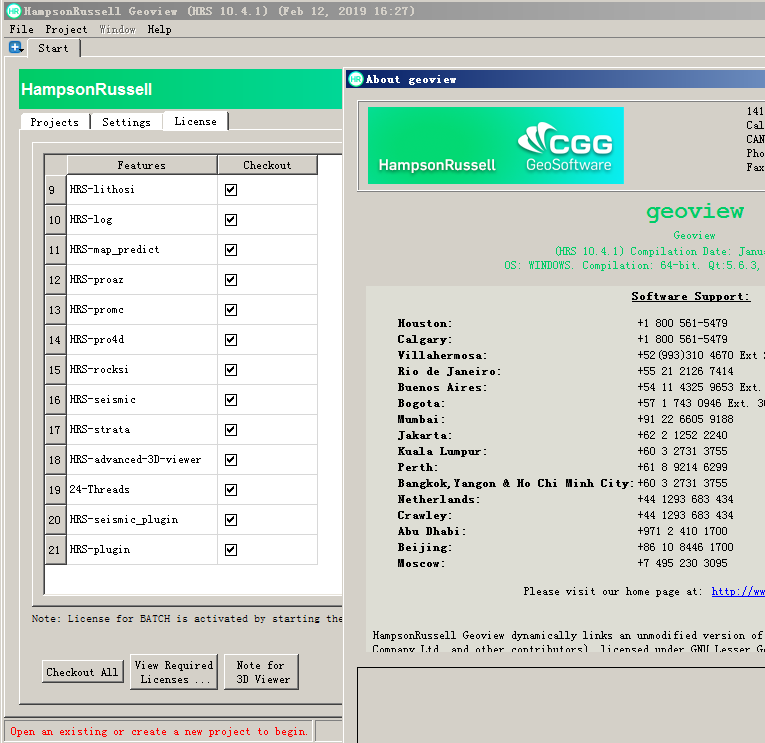The image size is (765, 743).
Task: Toggle HRS-advanced-3D-viewer checkout checkbox
Action: click(231, 460)
